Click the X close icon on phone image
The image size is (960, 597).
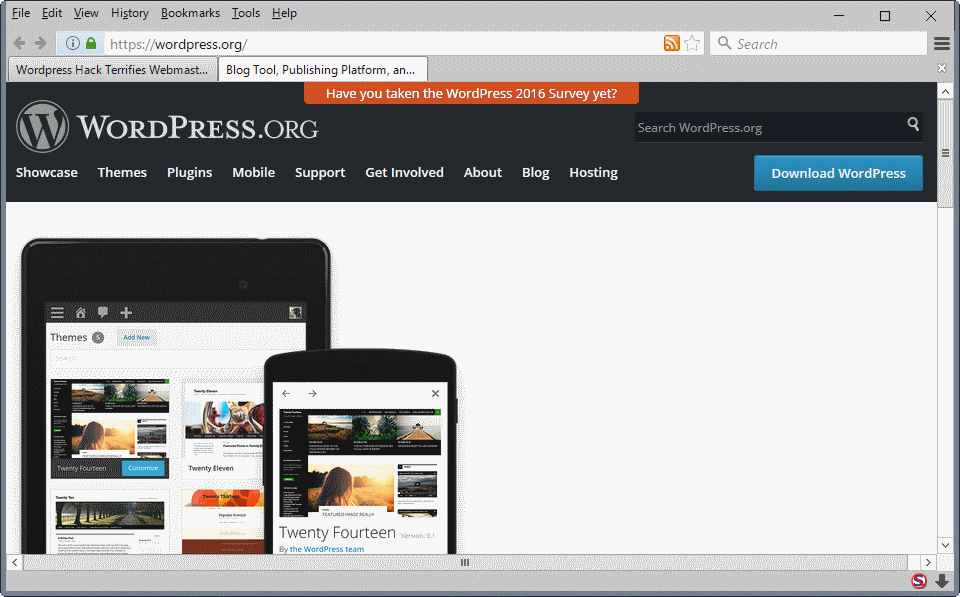(x=435, y=394)
